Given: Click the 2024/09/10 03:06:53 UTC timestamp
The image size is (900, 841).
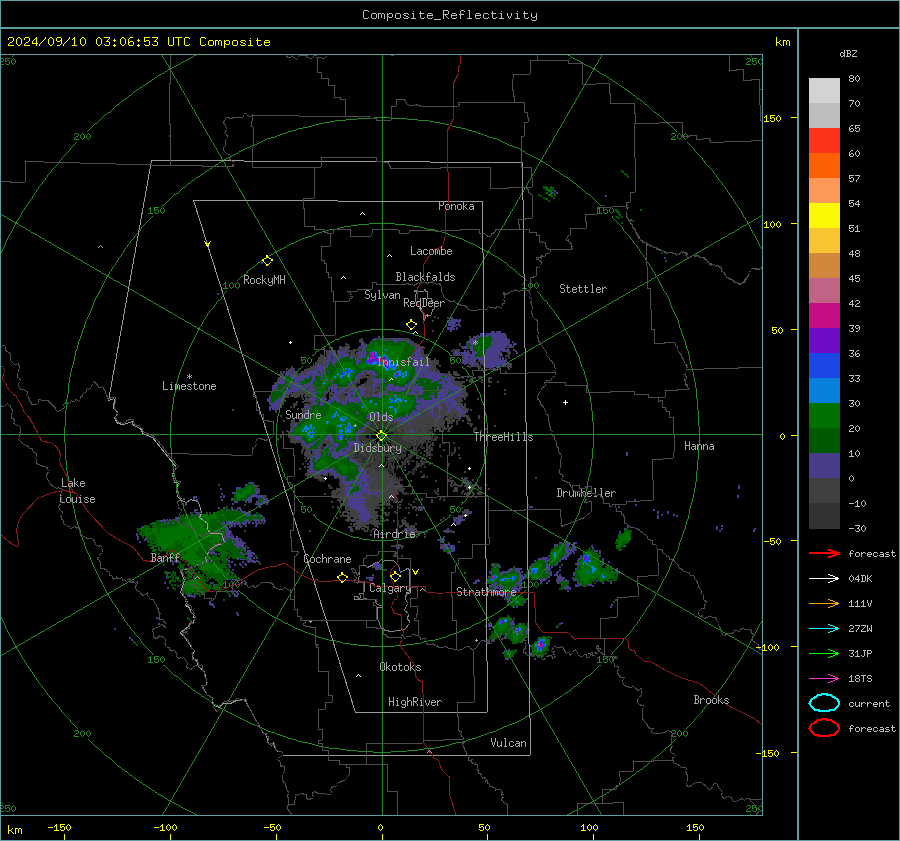Looking at the screenshot, I should (139, 42).
